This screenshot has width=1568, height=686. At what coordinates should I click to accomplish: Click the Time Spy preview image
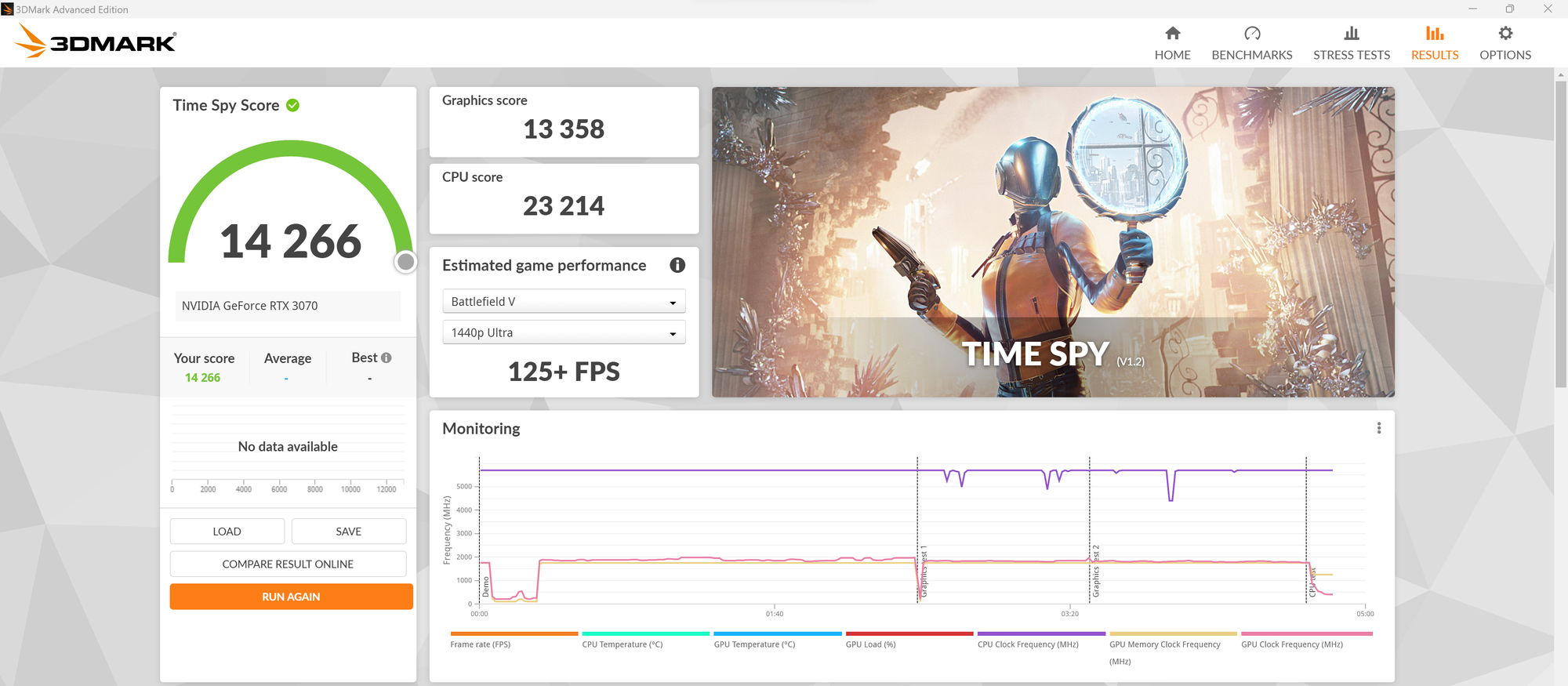pos(1053,241)
